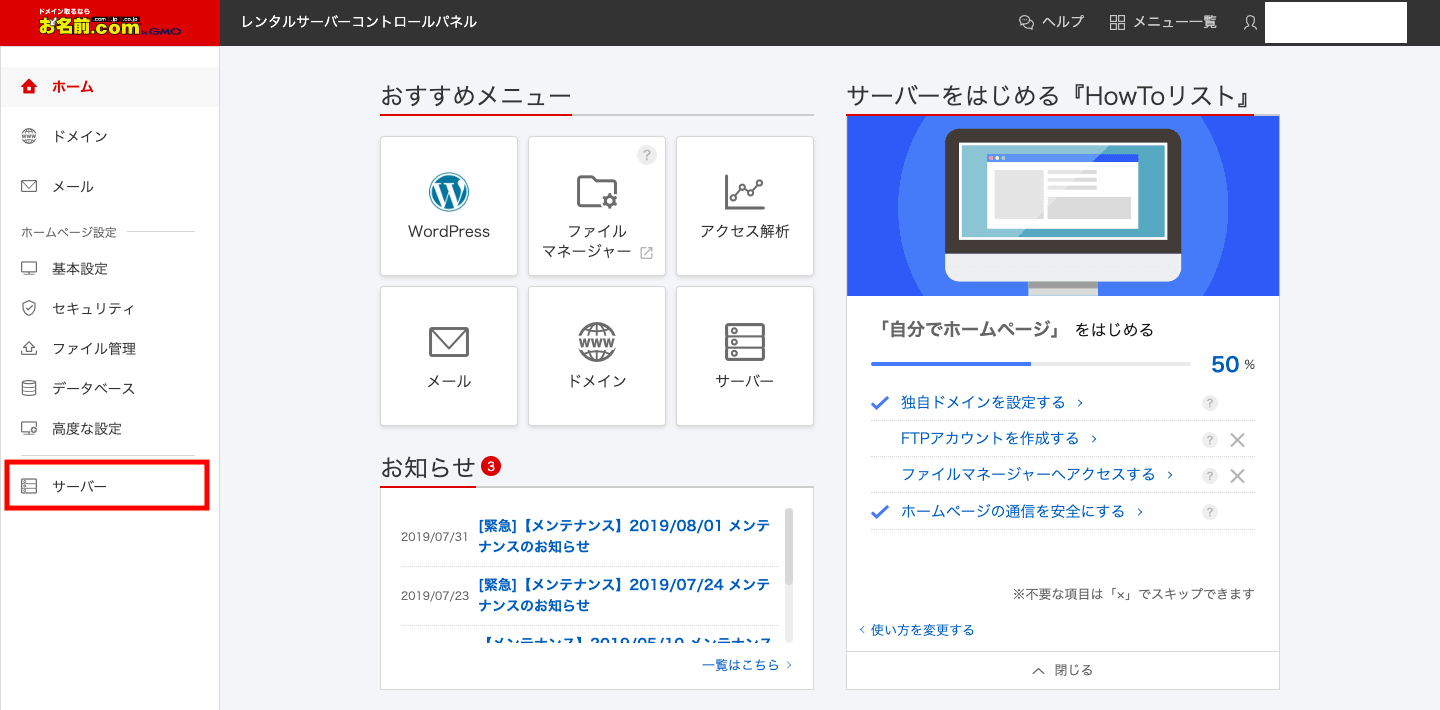Select セキュリティ in the sidebar
Image resolution: width=1440 pixels, height=710 pixels.
(93, 309)
